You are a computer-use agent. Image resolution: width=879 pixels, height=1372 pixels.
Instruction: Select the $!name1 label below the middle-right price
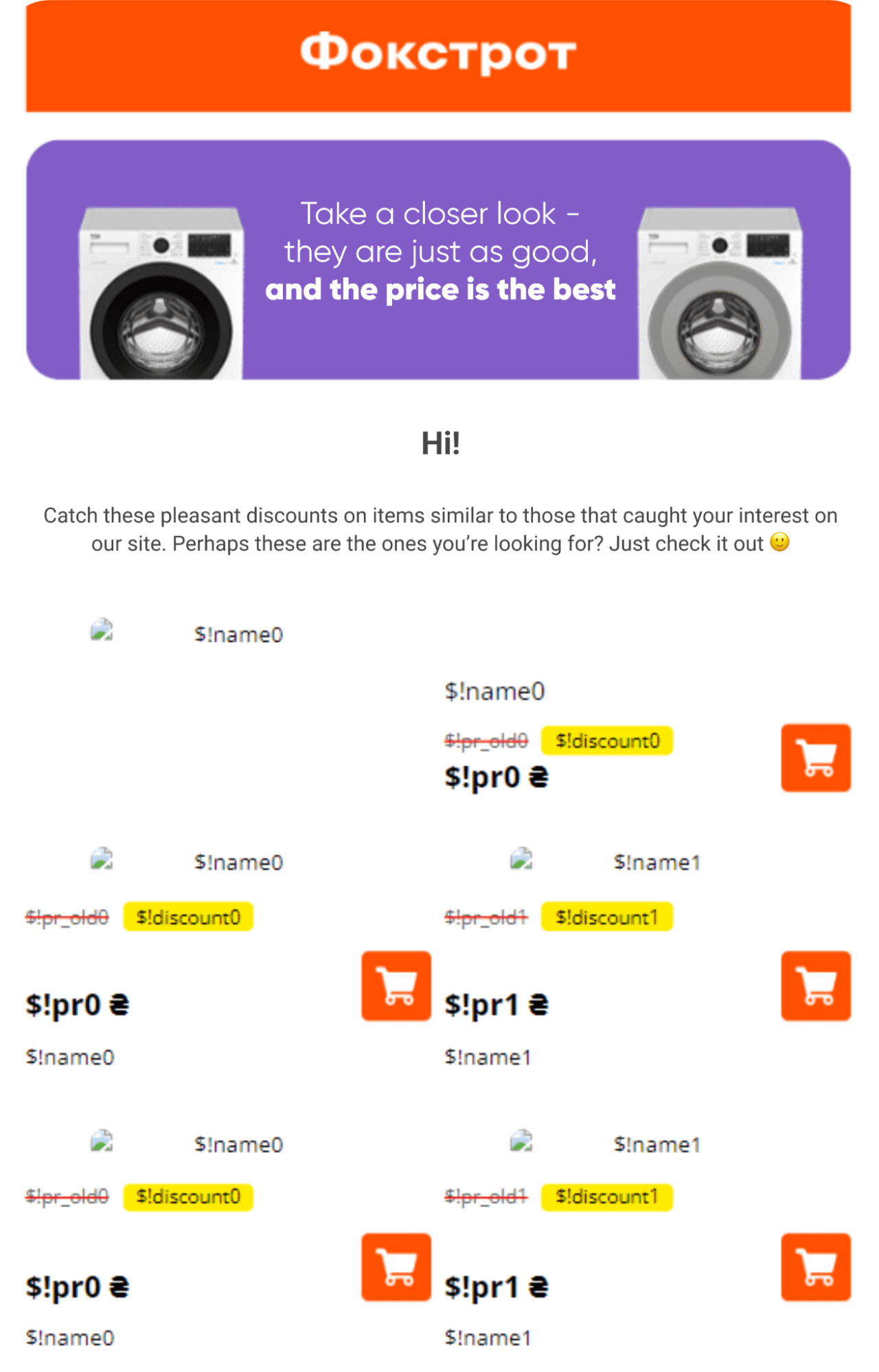click(x=488, y=1057)
